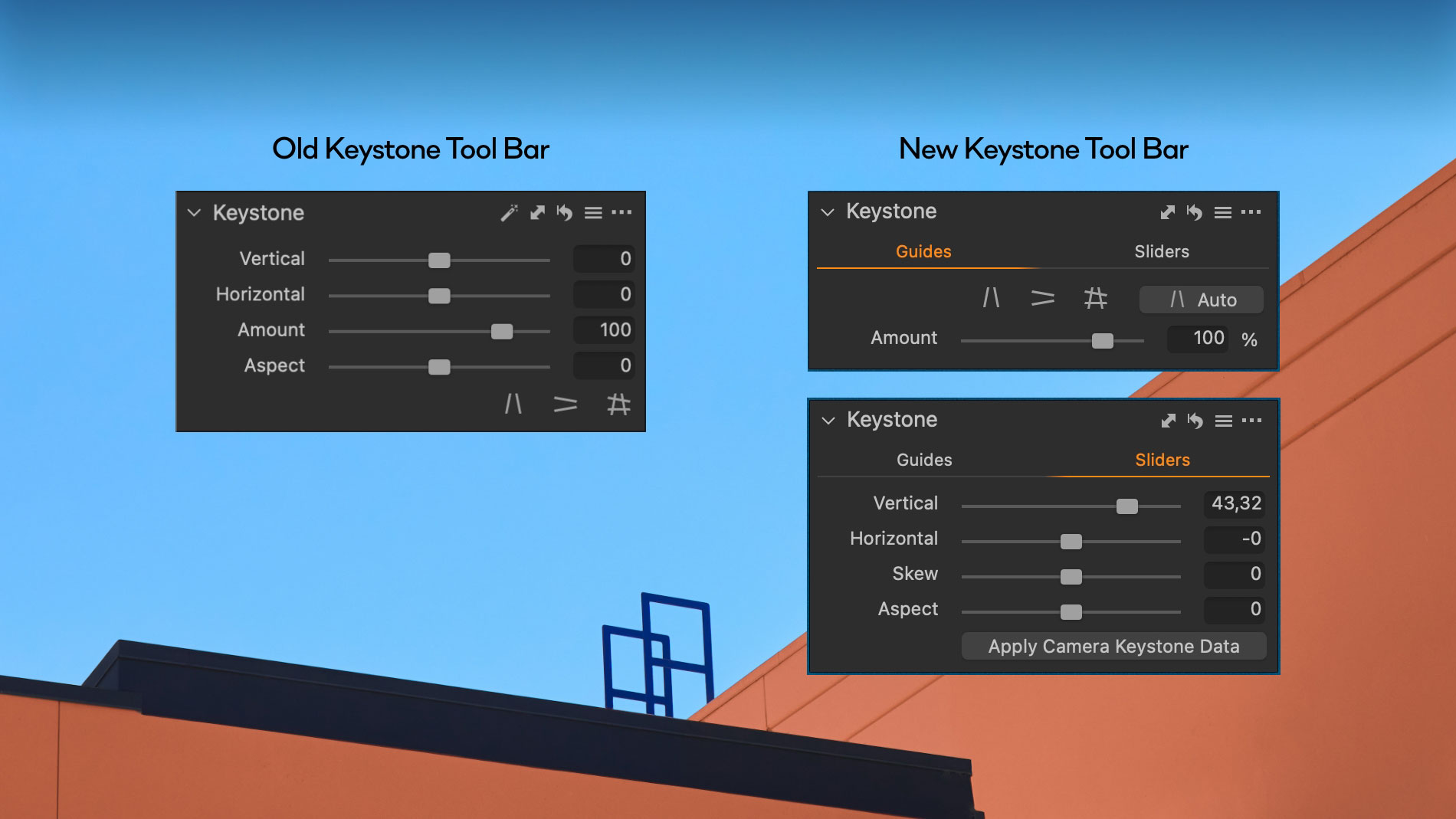The image size is (1456, 819).
Task: Toggle the horizontal keystone icon in old panel footer
Action: pyautogui.click(x=566, y=405)
